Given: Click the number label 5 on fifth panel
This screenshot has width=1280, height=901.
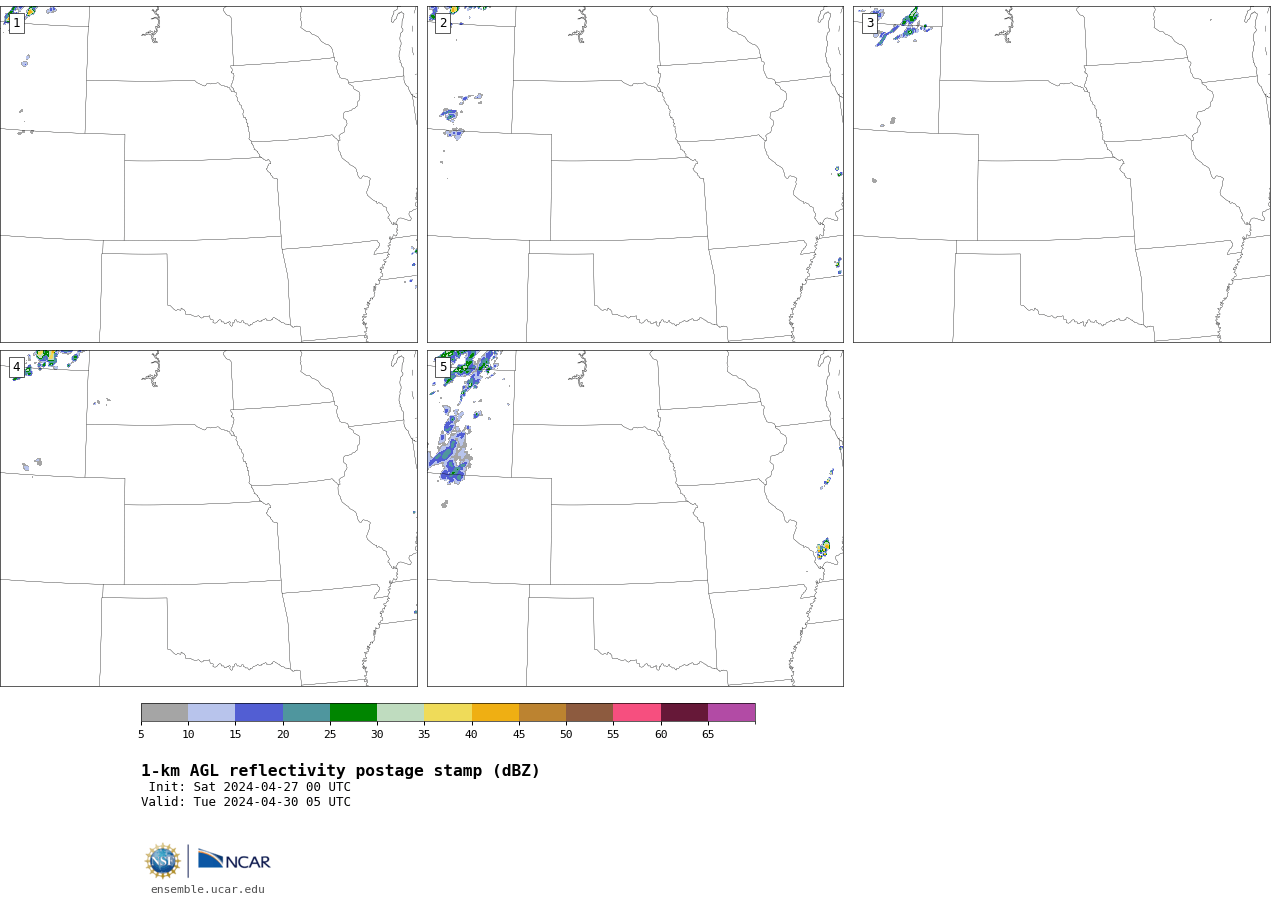Looking at the screenshot, I should (x=443, y=367).
